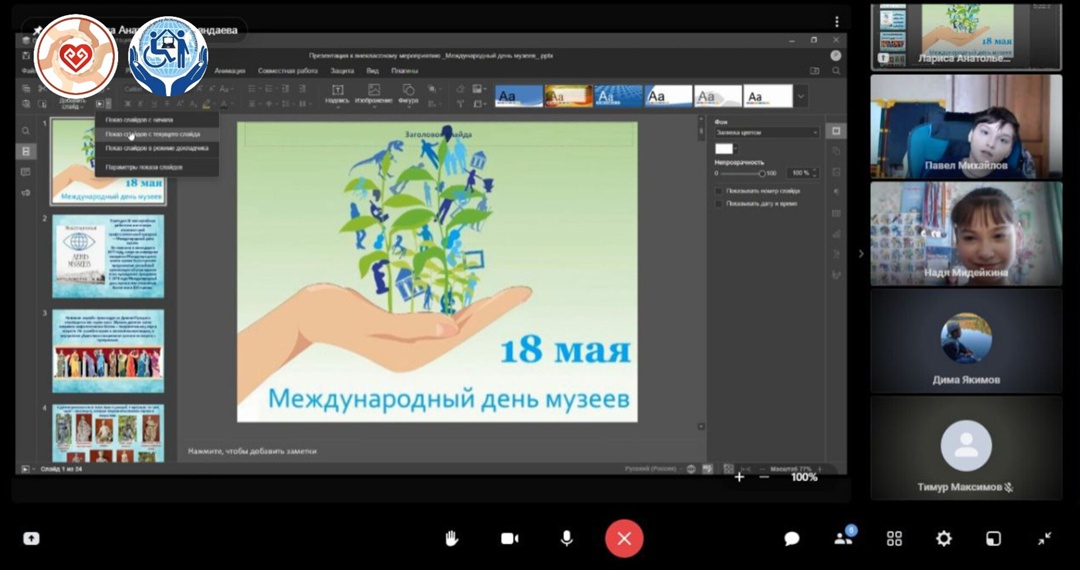
Task: Open the Плагины tab
Action: (404, 70)
